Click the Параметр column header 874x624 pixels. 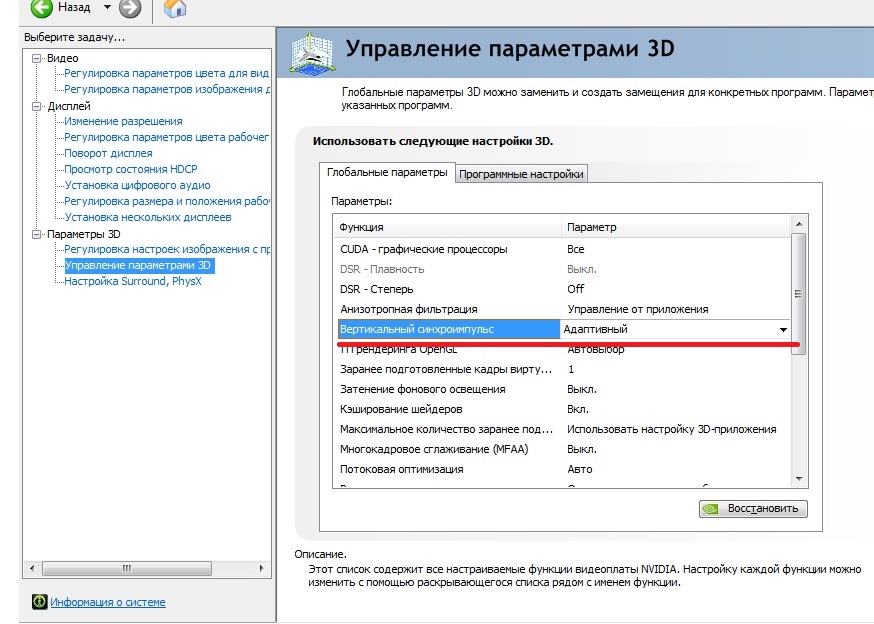coord(676,227)
